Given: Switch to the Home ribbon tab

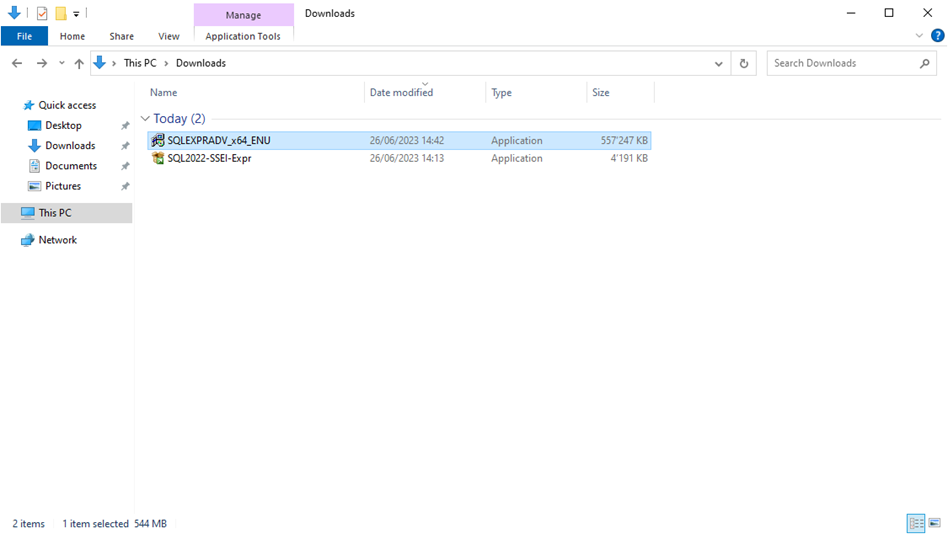Looking at the screenshot, I should 73,36.
